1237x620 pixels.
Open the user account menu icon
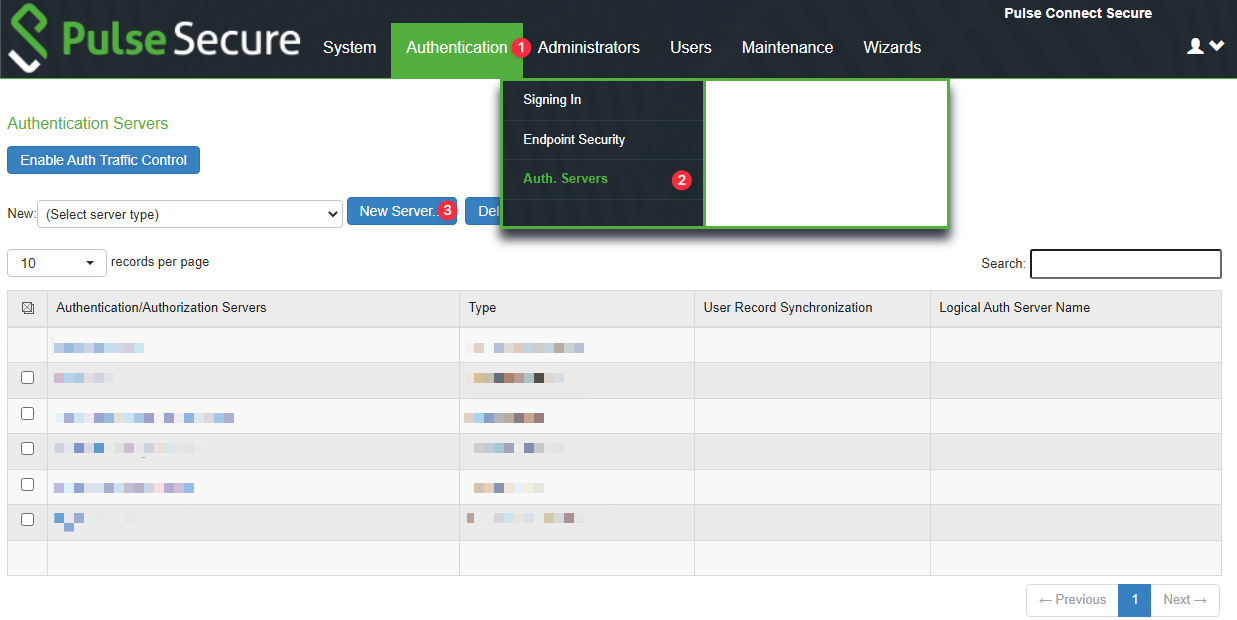1204,46
